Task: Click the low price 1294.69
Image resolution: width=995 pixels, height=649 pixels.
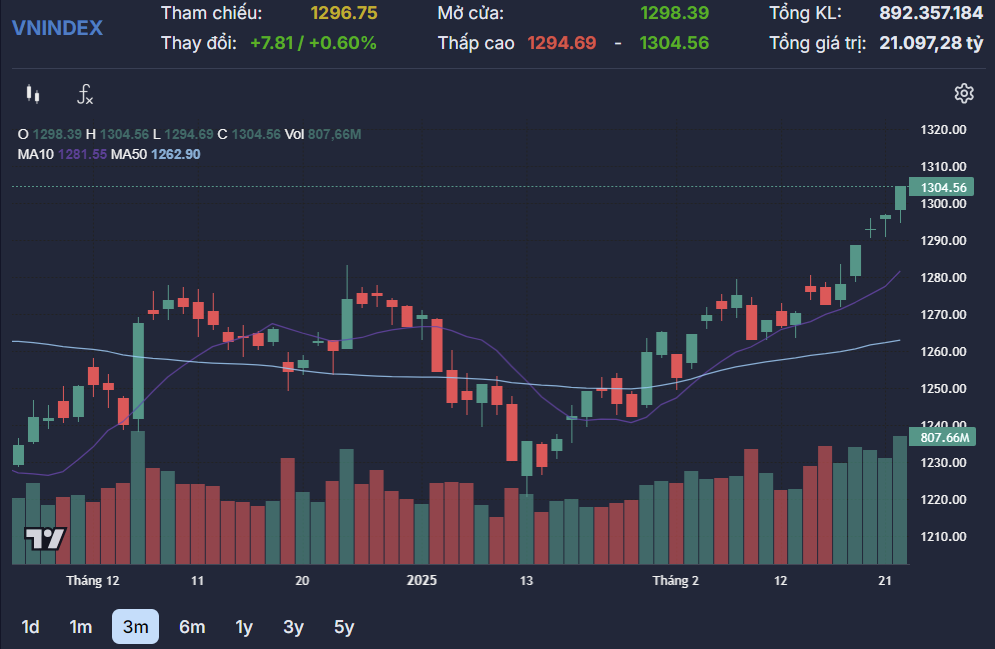Action: [x=562, y=43]
